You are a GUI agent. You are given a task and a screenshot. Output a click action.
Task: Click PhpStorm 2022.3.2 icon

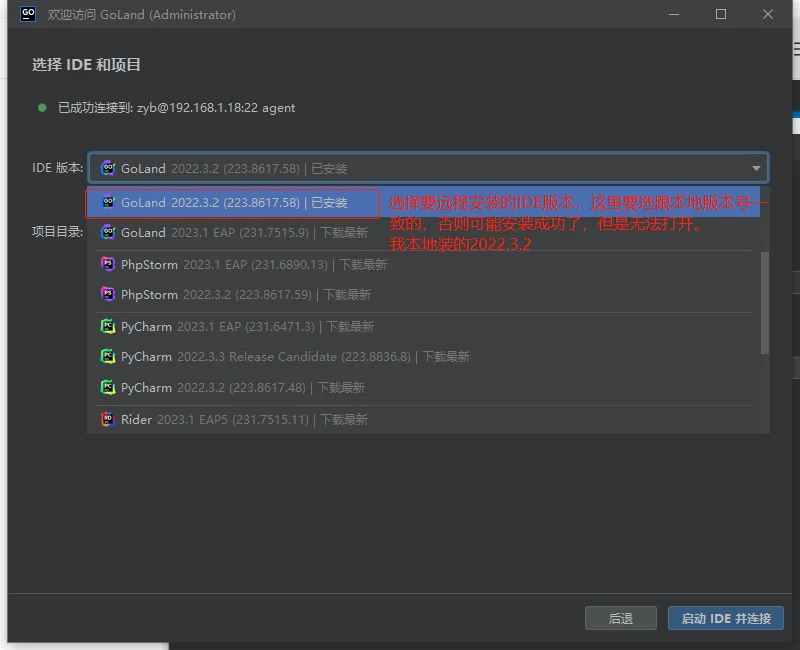pos(108,294)
